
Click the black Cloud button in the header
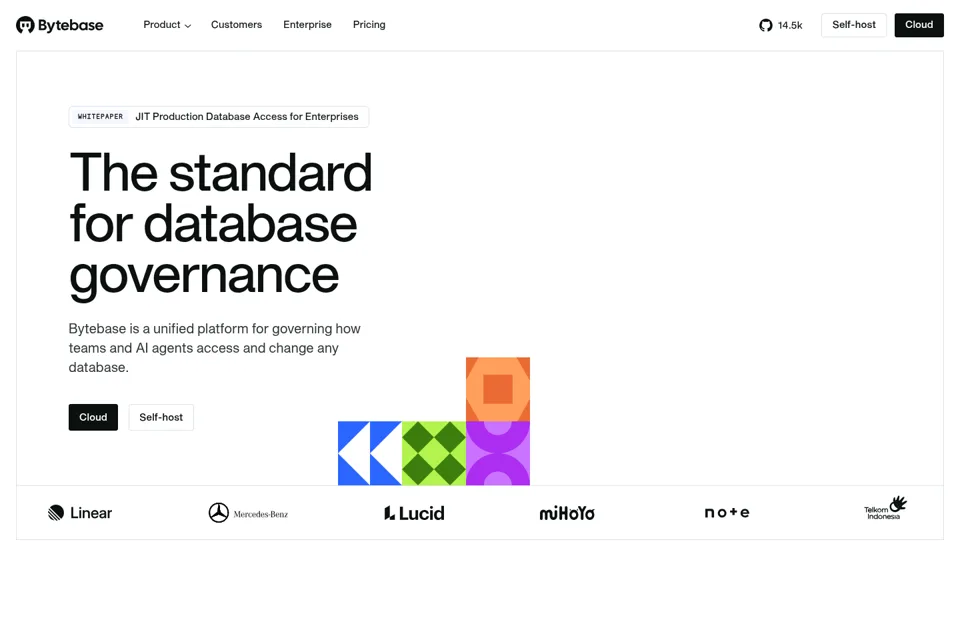[919, 25]
